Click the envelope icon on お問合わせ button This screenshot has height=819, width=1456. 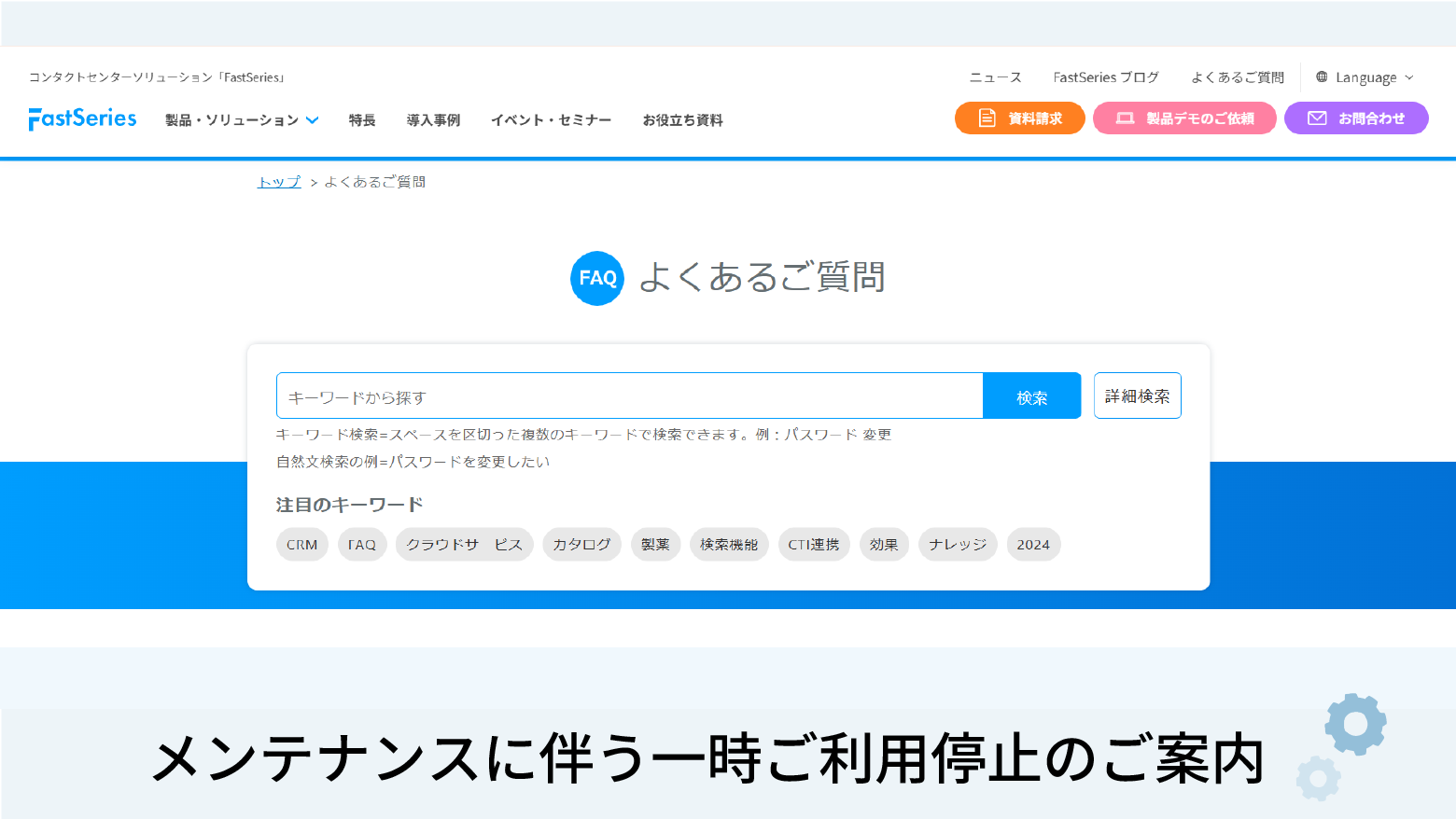tap(1318, 118)
